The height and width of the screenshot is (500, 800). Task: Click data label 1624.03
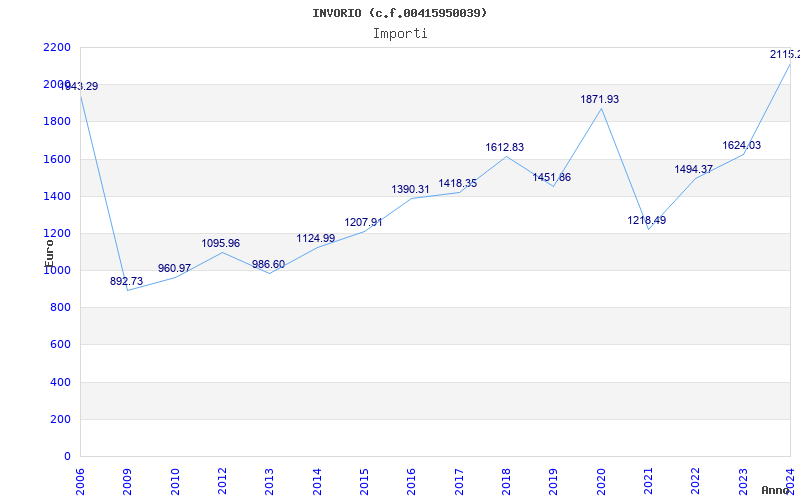click(x=741, y=145)
